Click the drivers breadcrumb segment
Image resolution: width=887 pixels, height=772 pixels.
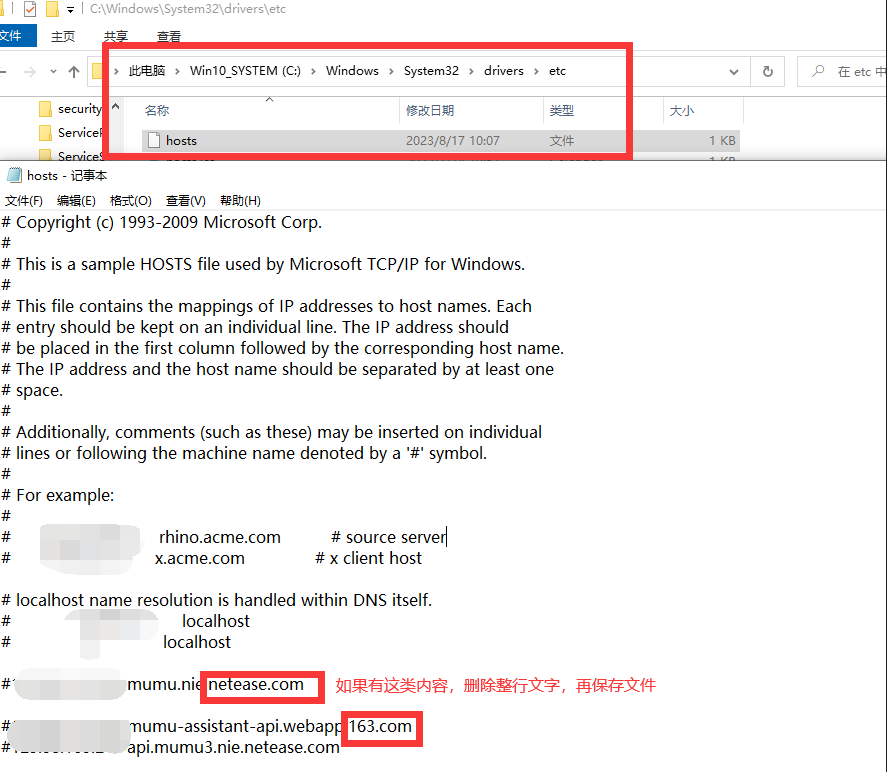pos(503,71)
